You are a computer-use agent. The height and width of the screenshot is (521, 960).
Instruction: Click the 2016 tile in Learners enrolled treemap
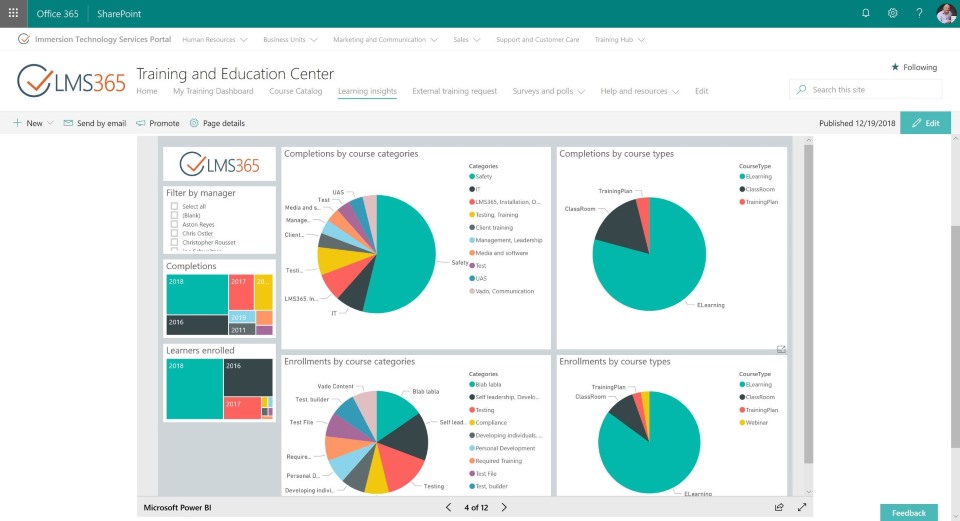(248, 377)
